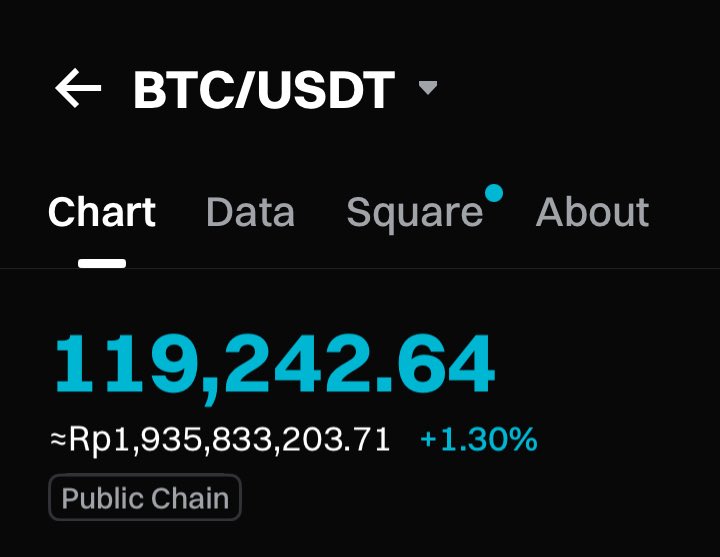Screen dimensions: 720x557
Task: Switch to the Chart tab
Action: click(x=102, y=212)
